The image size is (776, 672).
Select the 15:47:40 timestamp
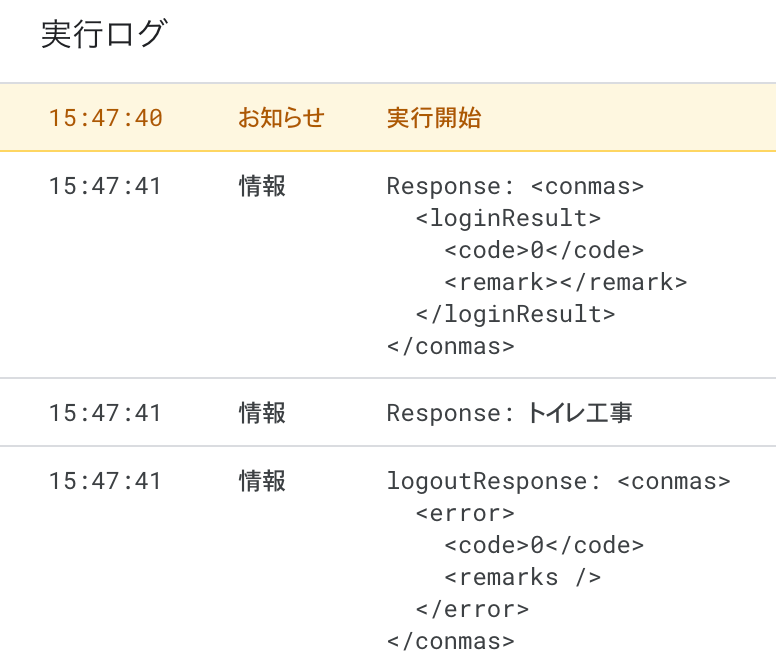[x=105, y=118]
